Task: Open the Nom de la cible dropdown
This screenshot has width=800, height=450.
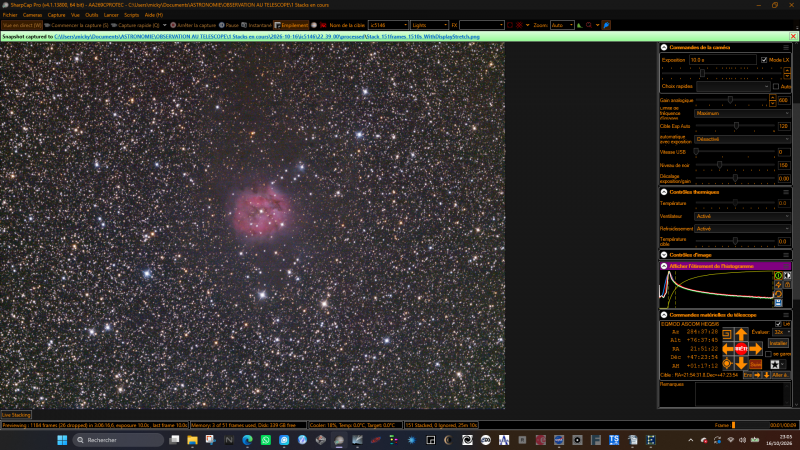Action: [x=388, y=25]
